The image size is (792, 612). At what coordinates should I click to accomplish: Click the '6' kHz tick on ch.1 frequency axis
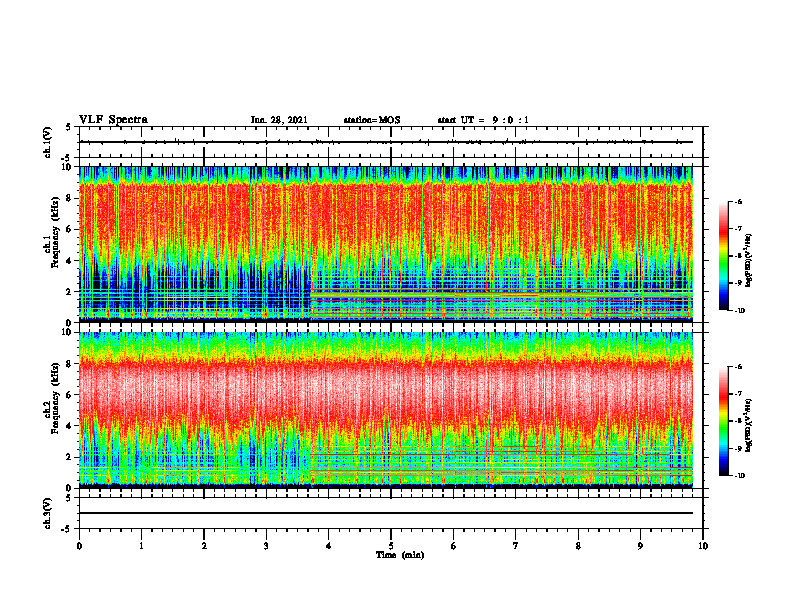pyautogui.click(x=70, y=230)
